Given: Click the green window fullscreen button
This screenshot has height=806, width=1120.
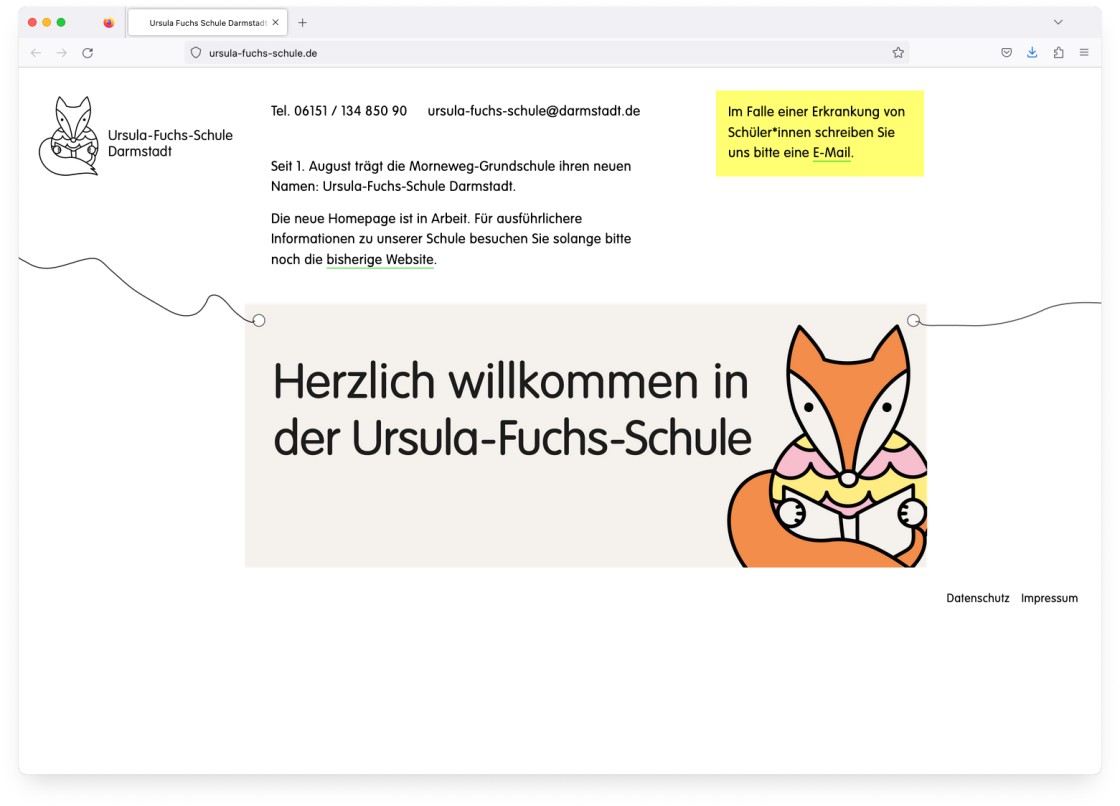Looking at the screenshot, I should [61, 23].
